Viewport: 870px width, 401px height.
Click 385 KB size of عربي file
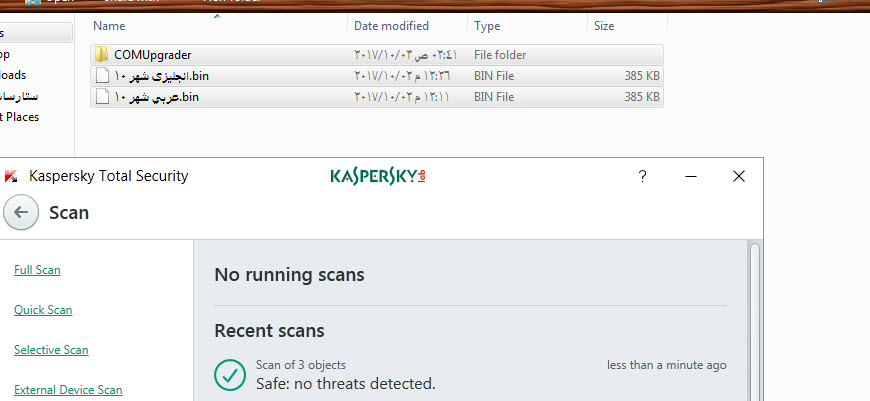pyautogui.click(x=642, y=97)
